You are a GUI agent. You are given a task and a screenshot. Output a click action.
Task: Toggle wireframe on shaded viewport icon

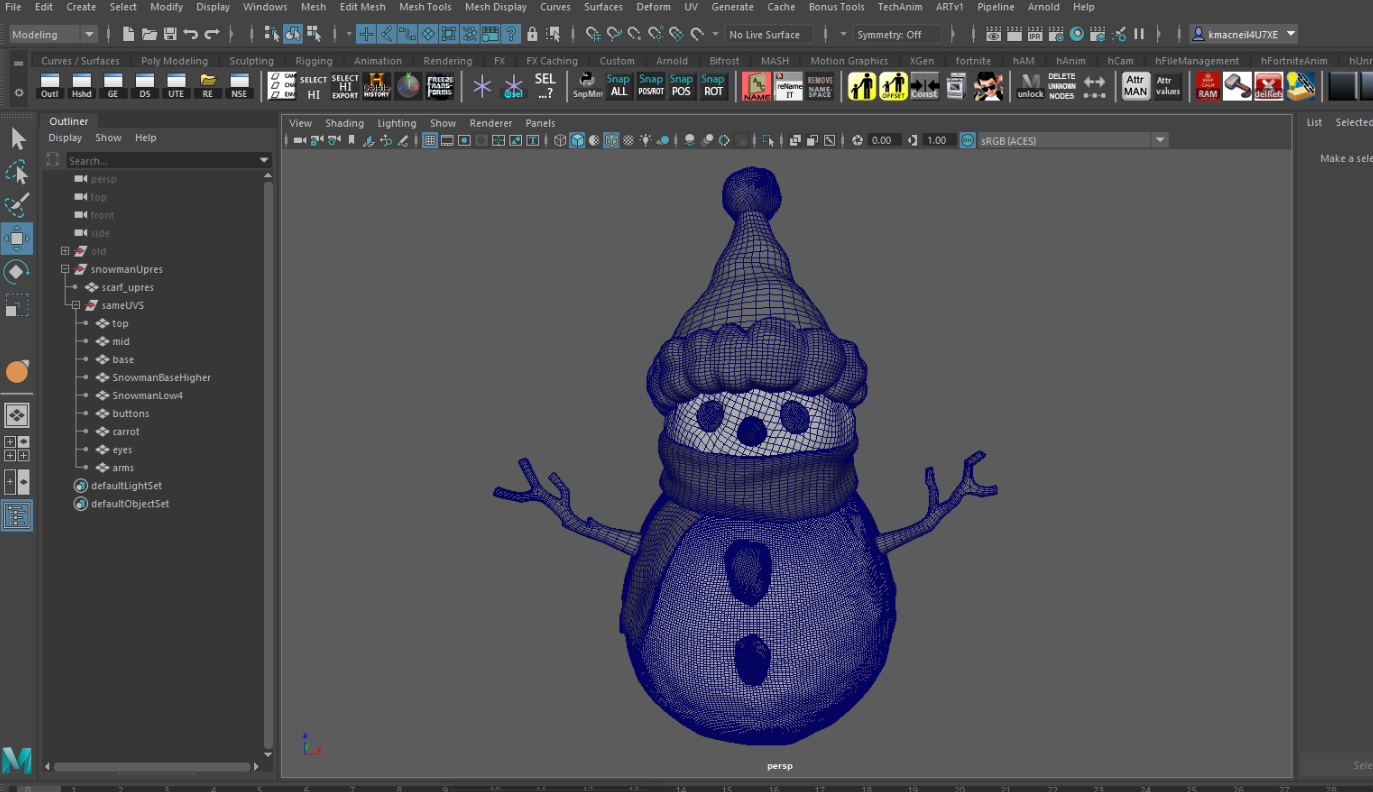pyautogui.click(x=611, y=140)
